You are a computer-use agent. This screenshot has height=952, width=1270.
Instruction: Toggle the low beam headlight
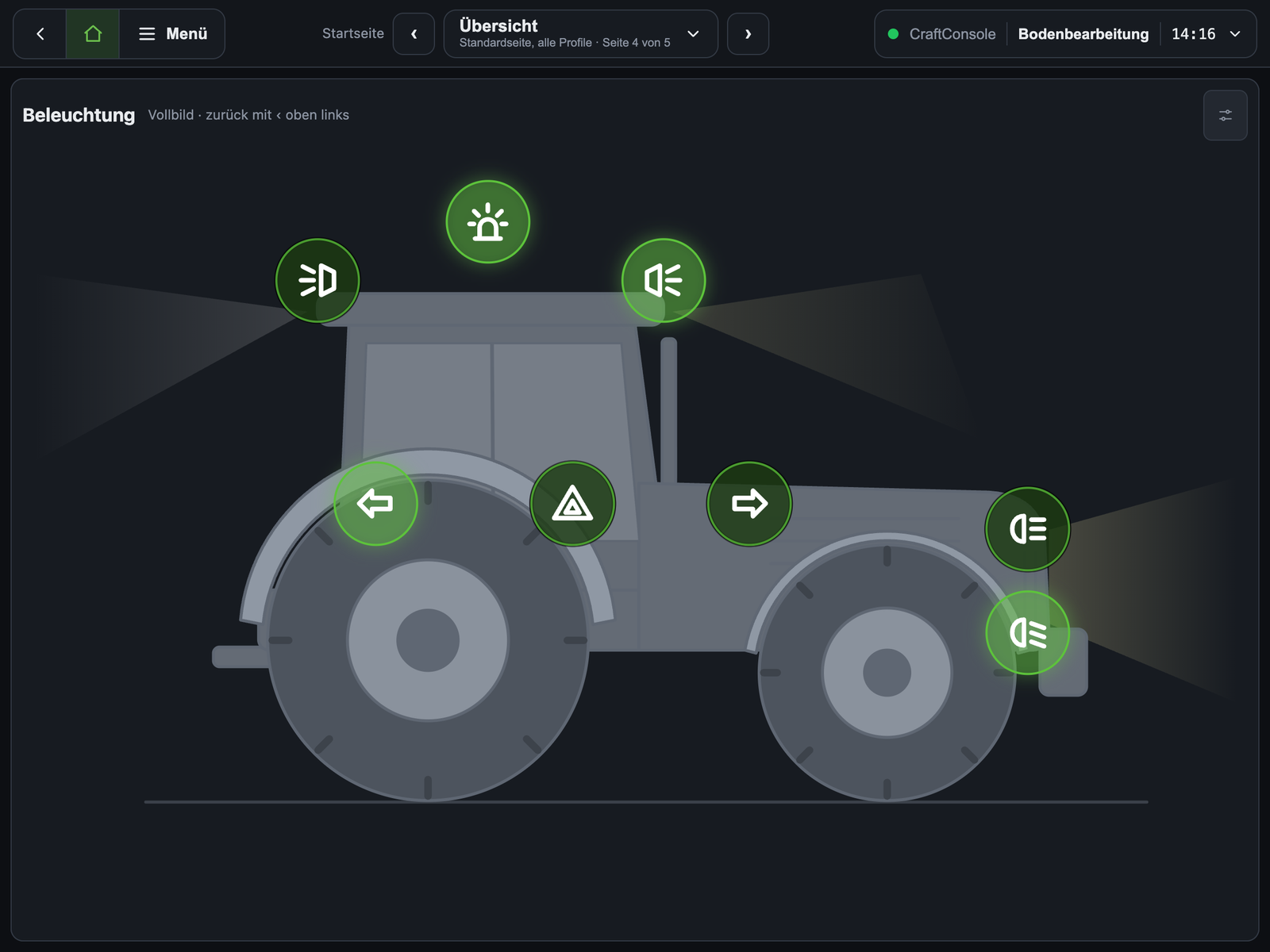click(1028, 633)
